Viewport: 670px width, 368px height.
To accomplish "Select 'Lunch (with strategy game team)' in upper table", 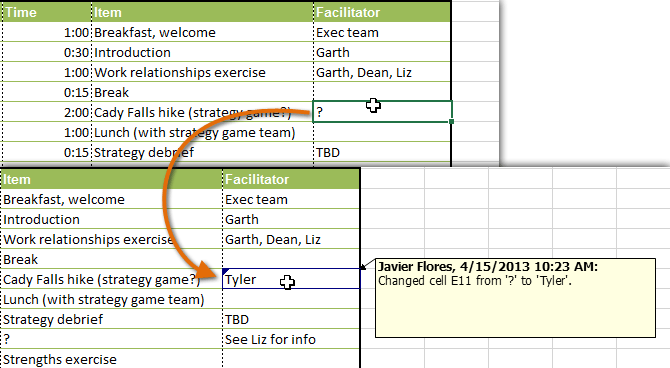I will [x=202, y=133].
